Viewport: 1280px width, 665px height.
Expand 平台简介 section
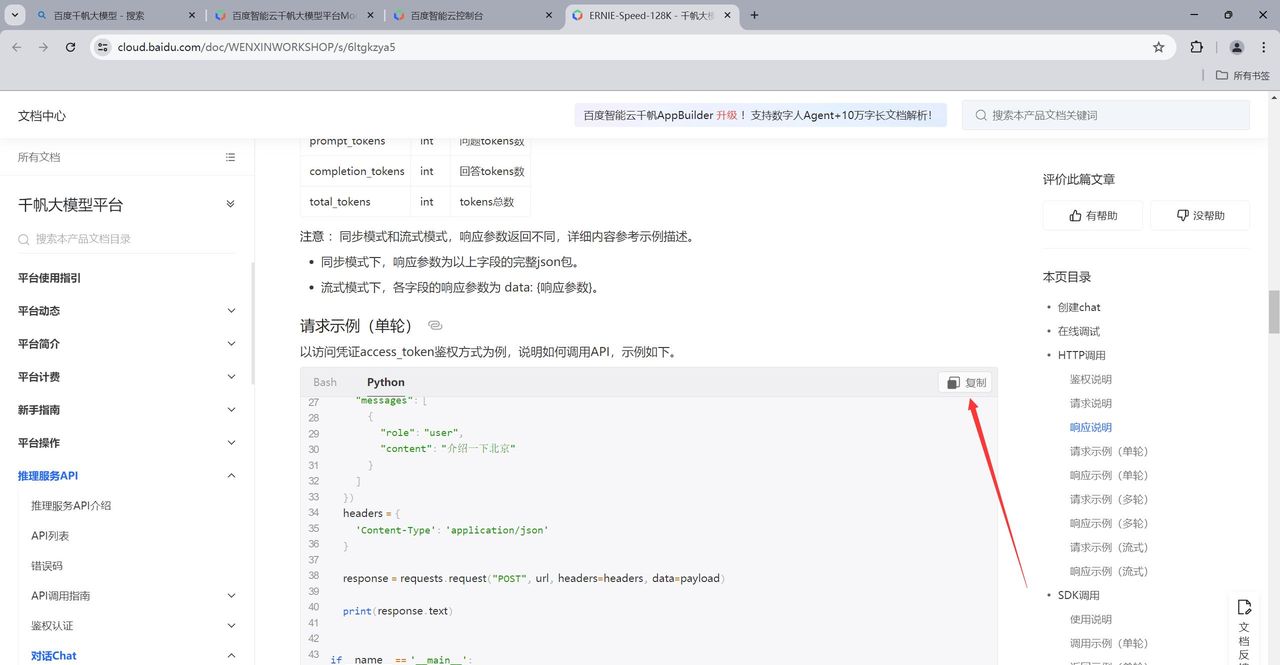pyautogui.click(x=231, y=344)
